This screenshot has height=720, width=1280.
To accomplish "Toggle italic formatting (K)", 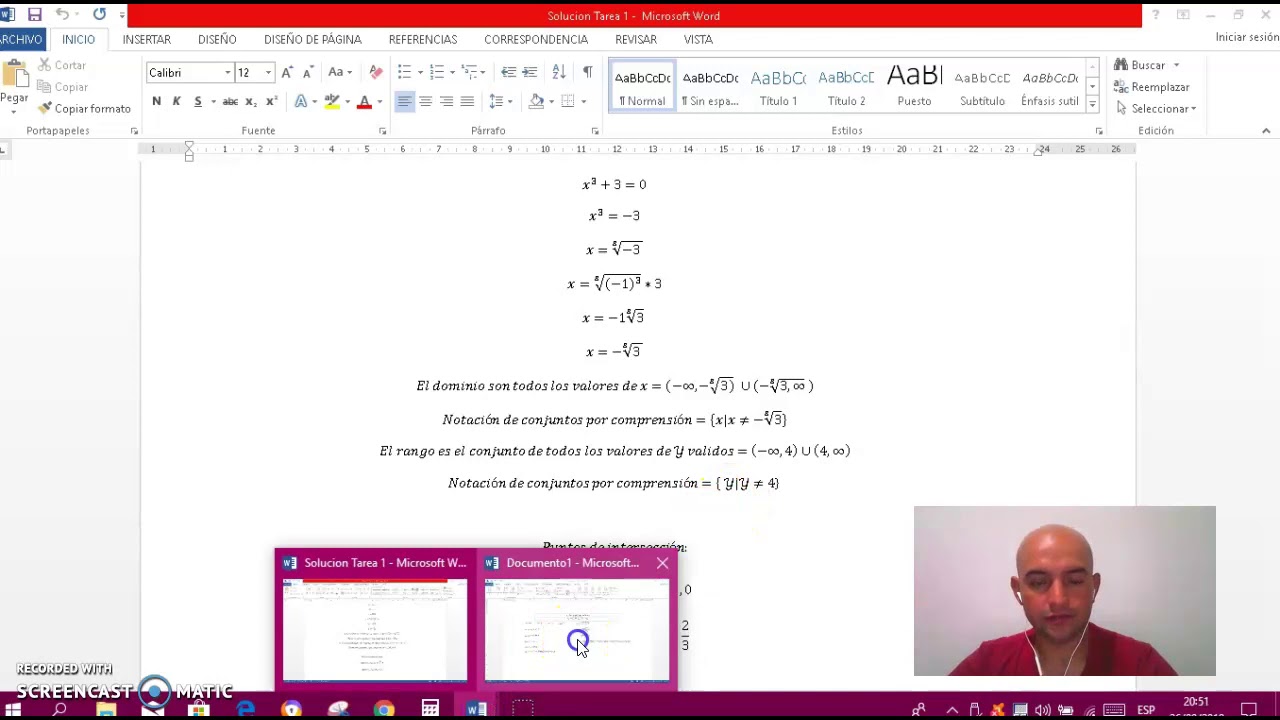I will point(177,101).
